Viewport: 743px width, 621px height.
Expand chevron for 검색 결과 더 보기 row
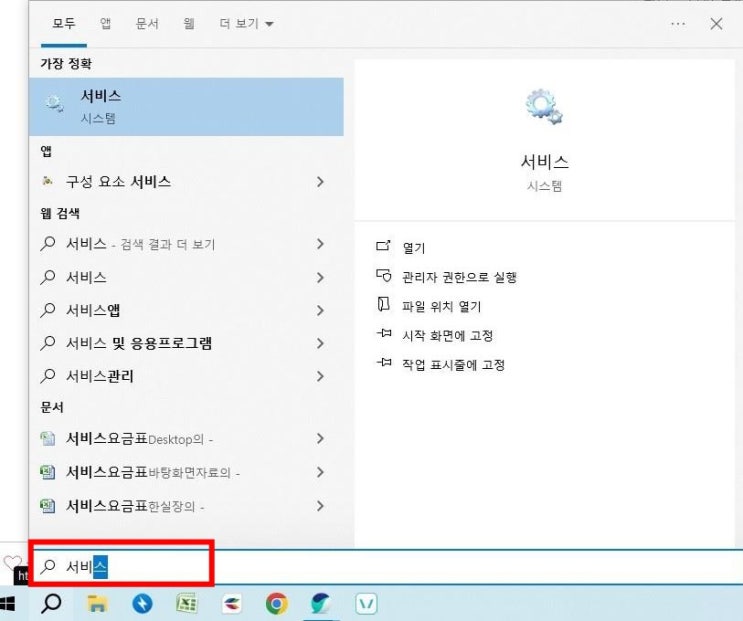tap(320, 244)
